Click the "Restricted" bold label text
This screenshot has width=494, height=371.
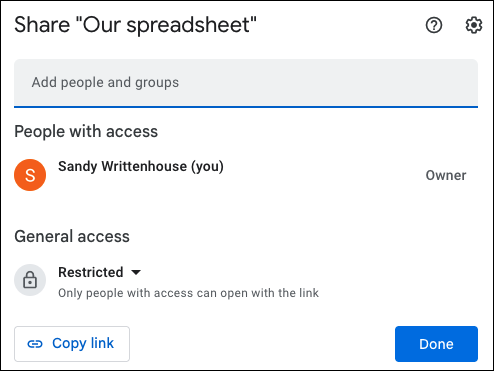(91, 272)
